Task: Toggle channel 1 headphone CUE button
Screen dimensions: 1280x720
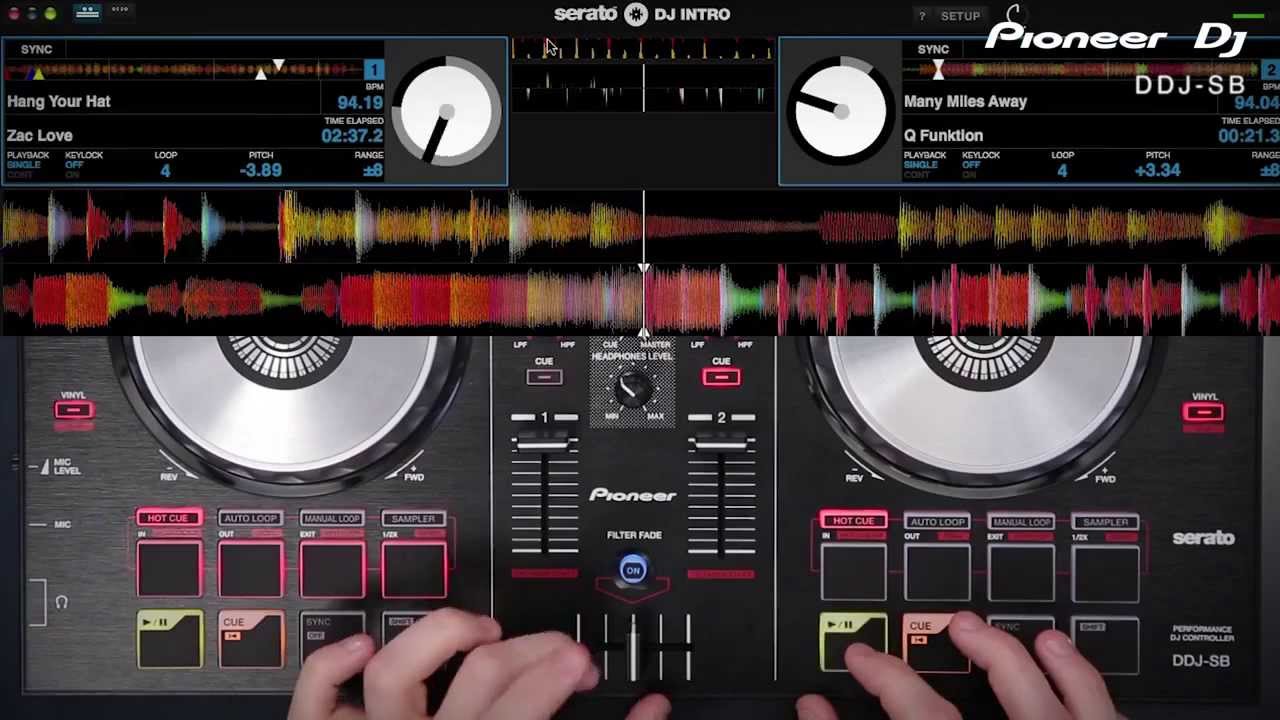Action: [544, 377]
